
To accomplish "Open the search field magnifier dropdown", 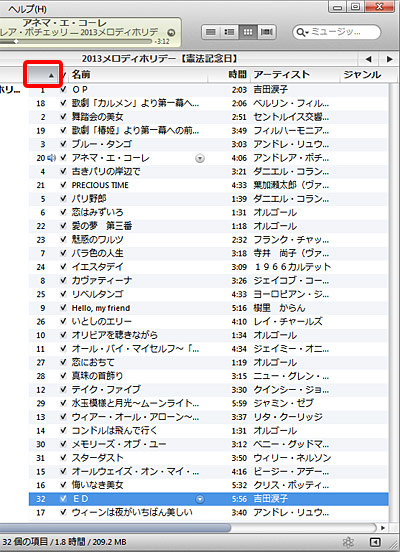I will 302,32.
